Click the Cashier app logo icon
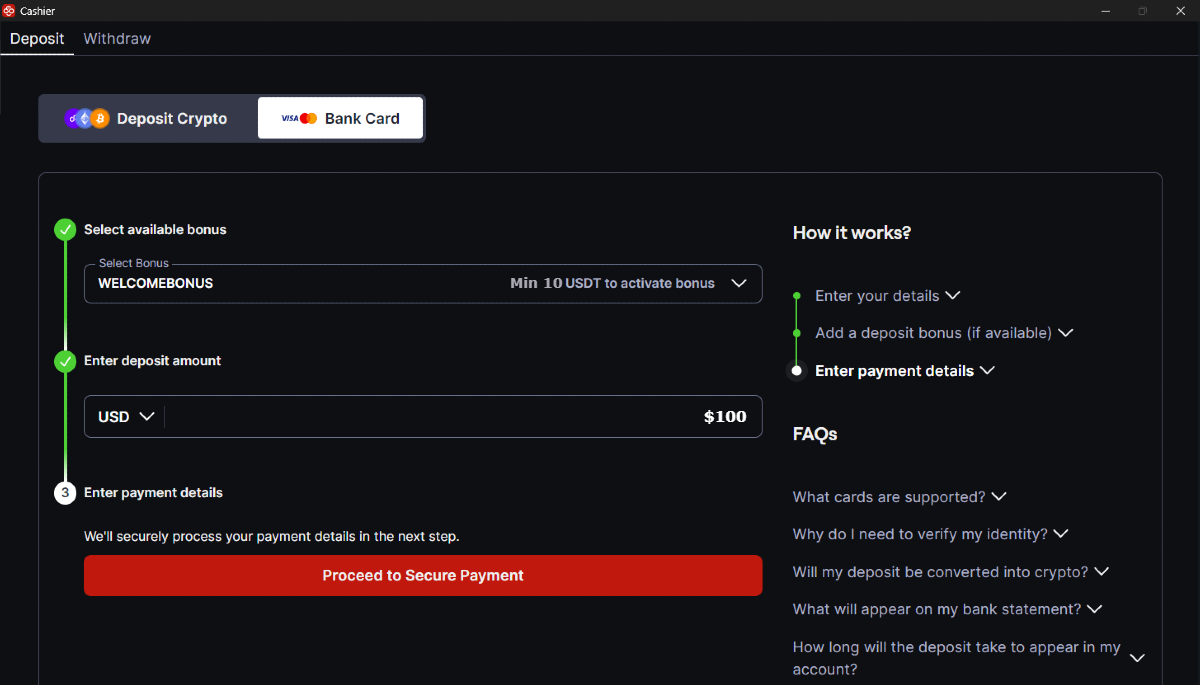1200x685 pixels. [9, 10]
